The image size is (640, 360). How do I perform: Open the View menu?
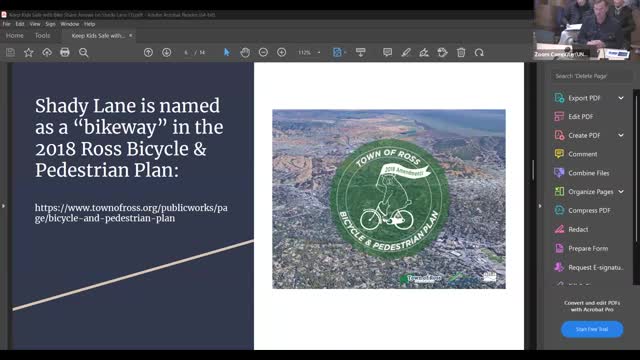click(x=35, y=24)
